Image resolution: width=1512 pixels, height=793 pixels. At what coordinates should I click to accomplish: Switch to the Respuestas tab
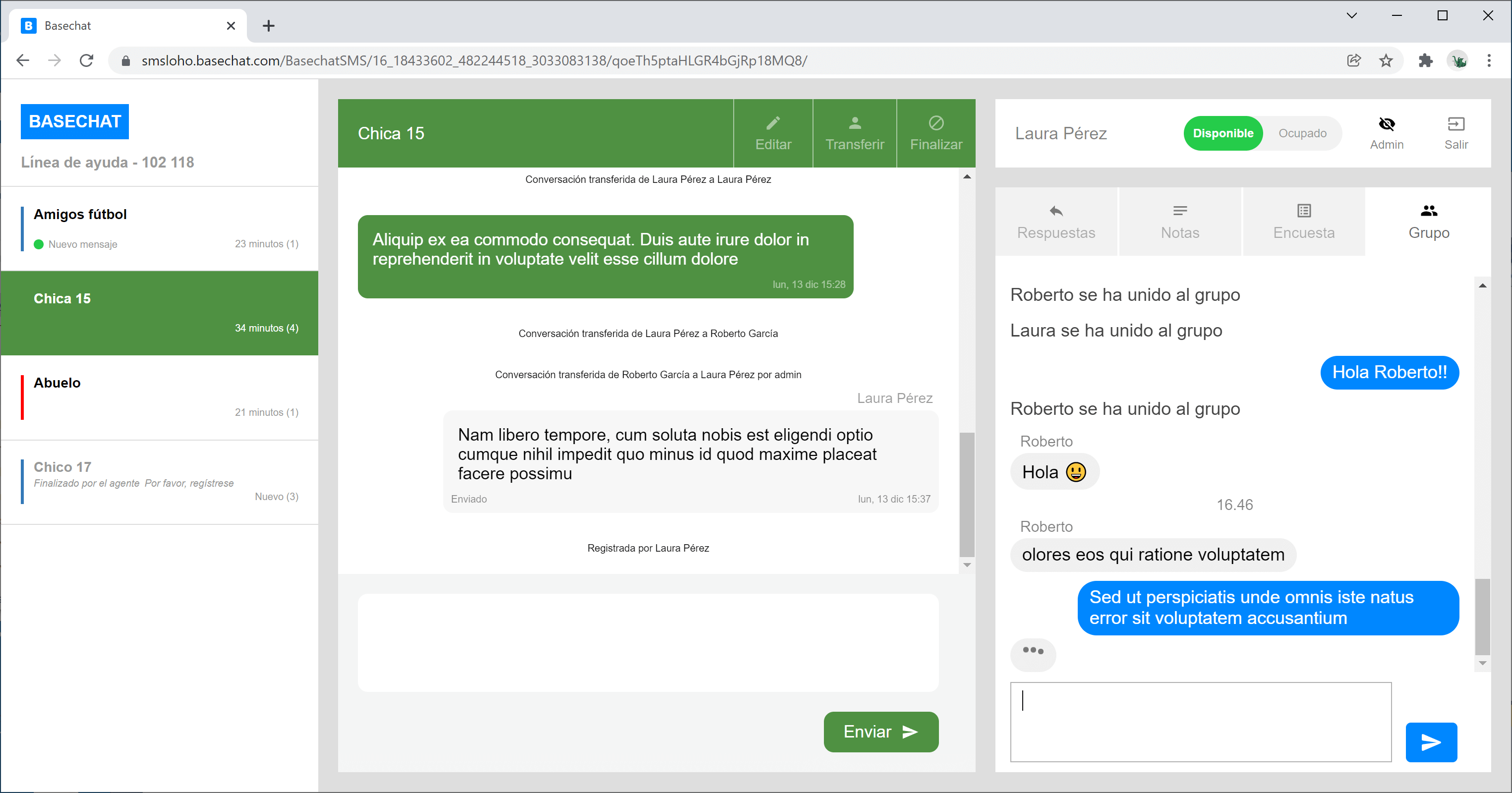coord(1055,222)
